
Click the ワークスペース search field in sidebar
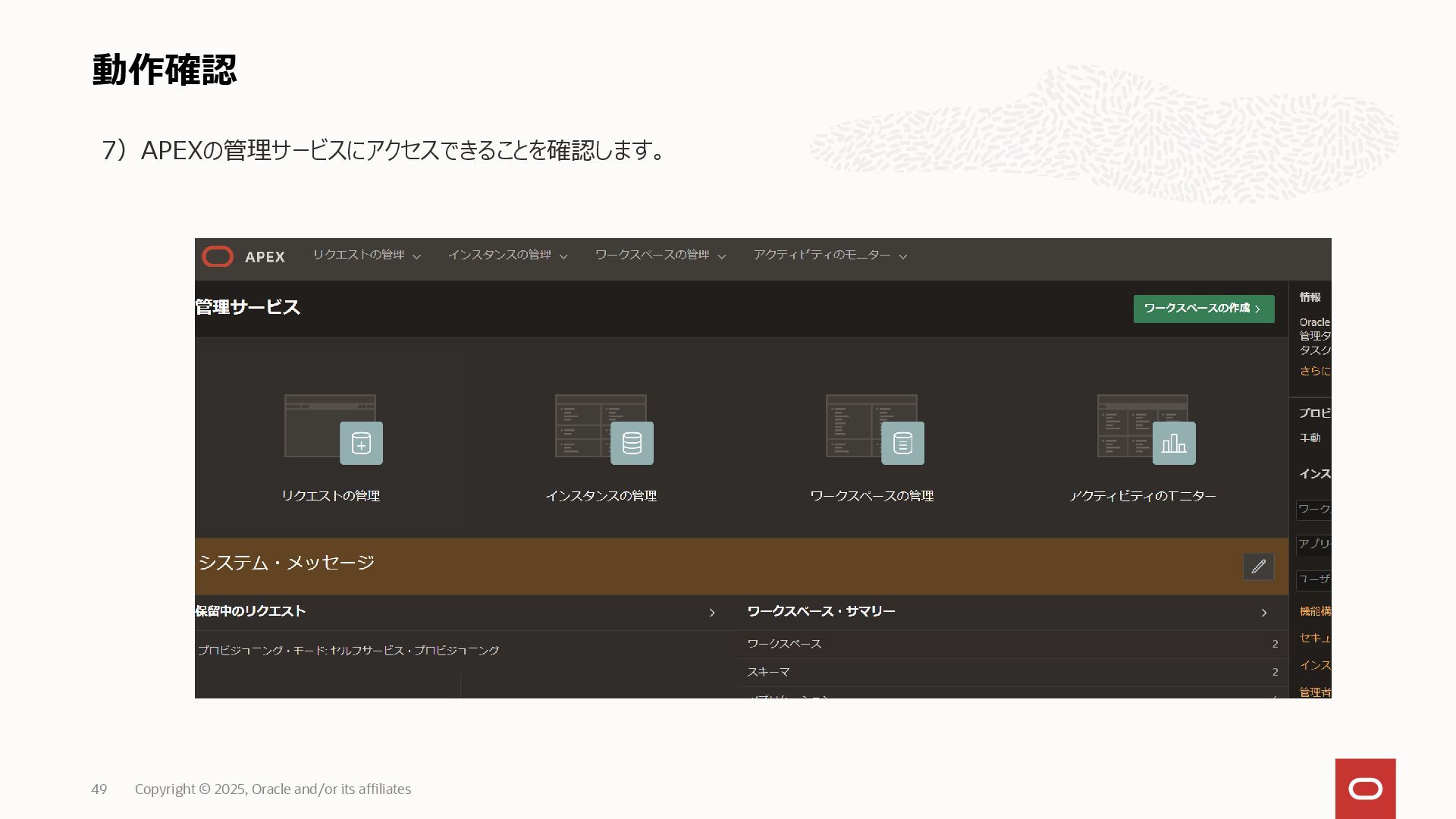pyautogui.click(x=1313, y=509)
